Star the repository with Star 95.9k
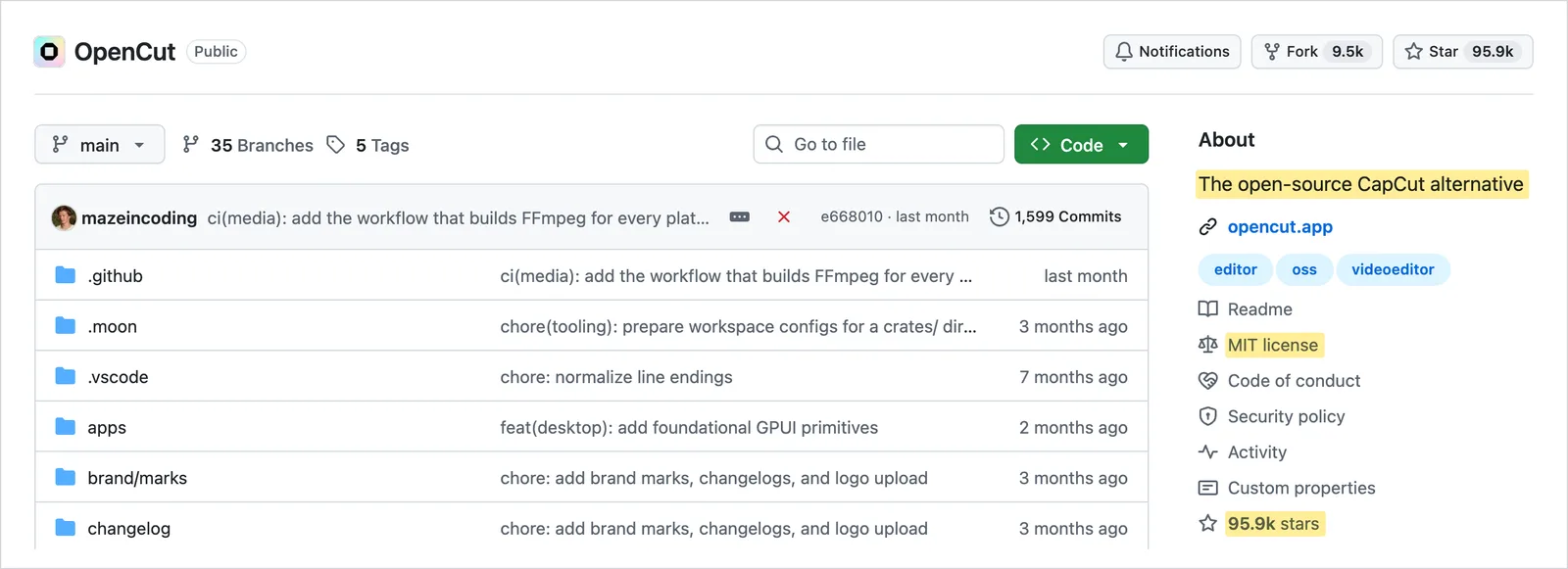The width and height of the screenshot is (1568, 569). pos(1463,51)
